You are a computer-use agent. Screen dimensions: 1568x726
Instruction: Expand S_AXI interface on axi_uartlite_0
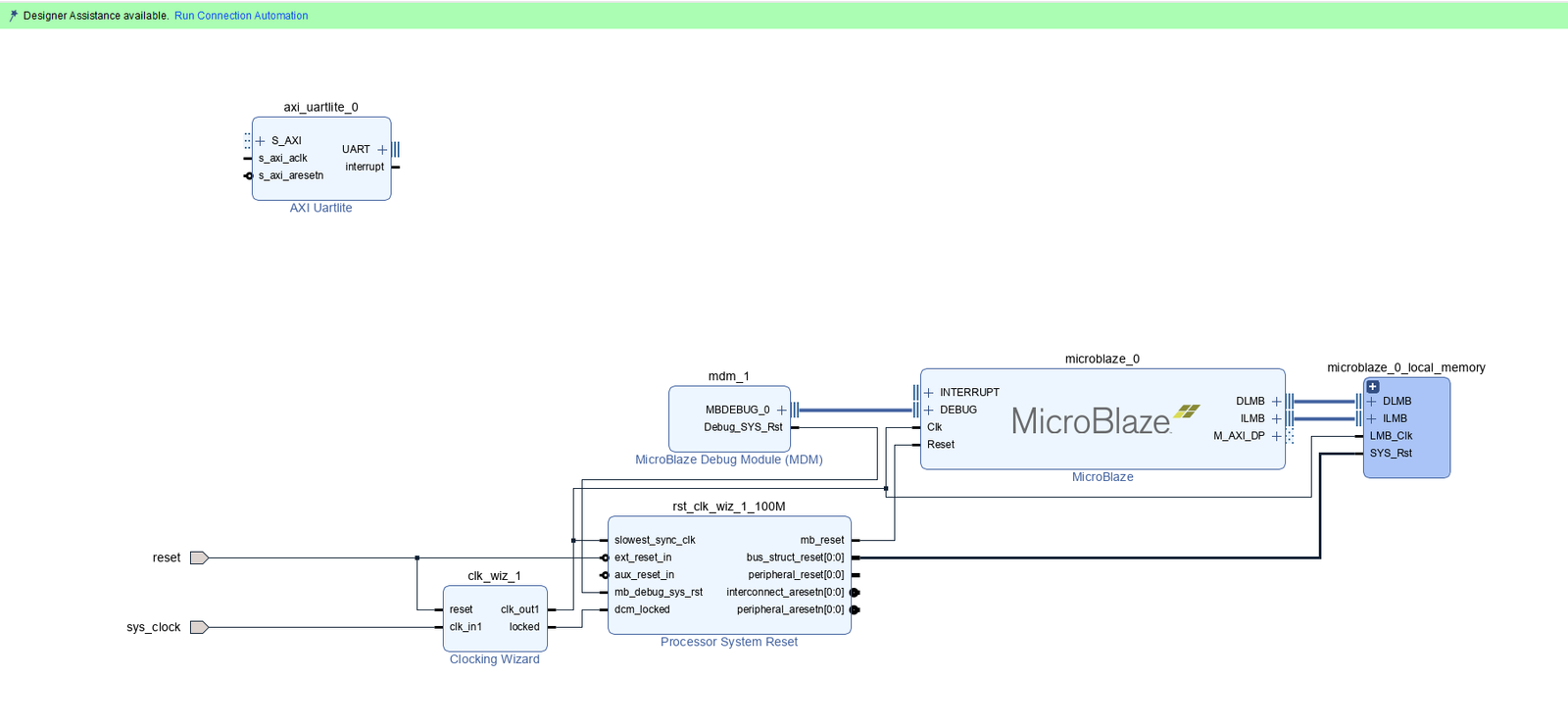(x=261, y=141)
